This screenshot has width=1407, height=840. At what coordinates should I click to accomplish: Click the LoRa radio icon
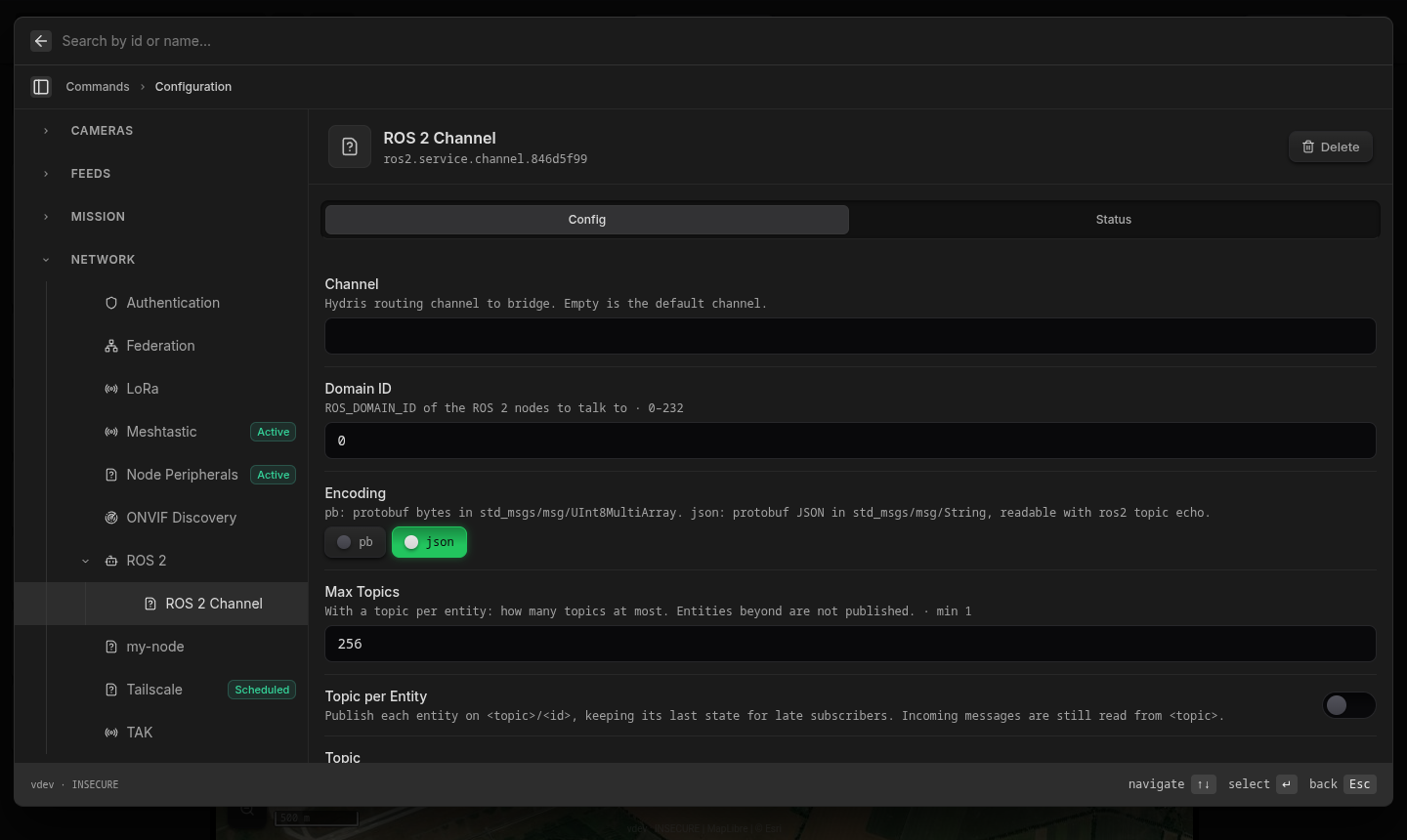(111, 389)
